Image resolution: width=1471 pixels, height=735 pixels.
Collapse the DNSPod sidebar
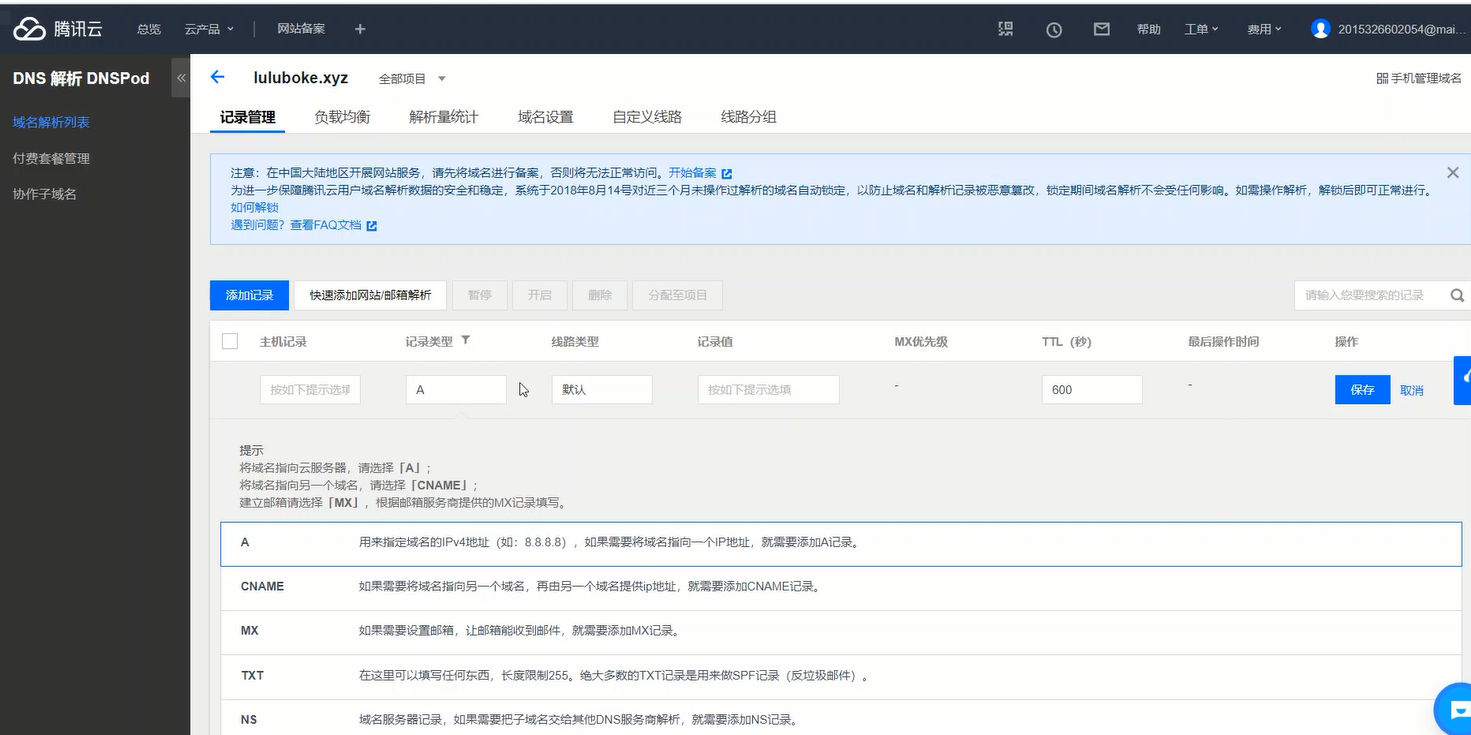click(x=181, y=77)
